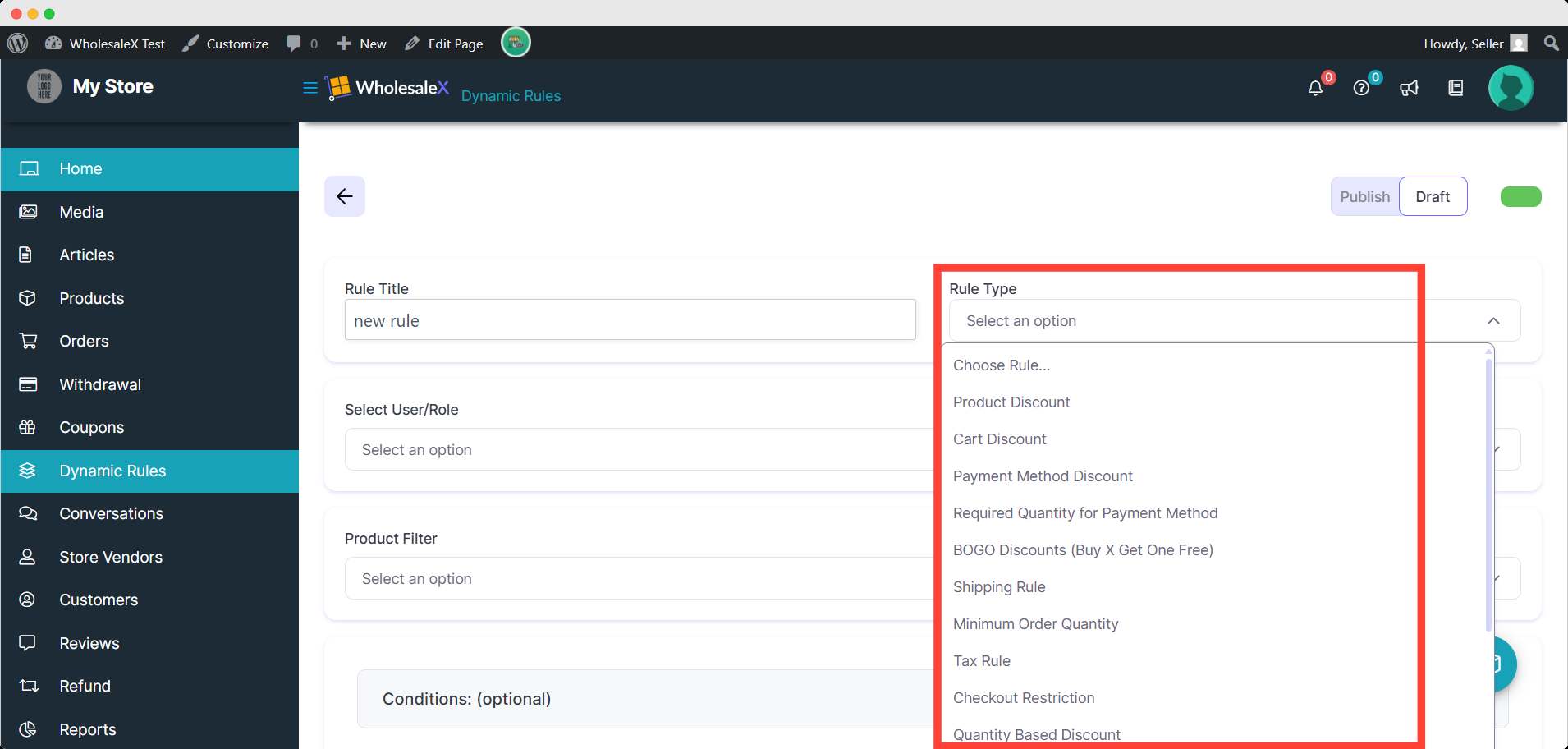1568x749 pixels.
Task: Open WholesaleX Test site menu
Action: [105, 44]
